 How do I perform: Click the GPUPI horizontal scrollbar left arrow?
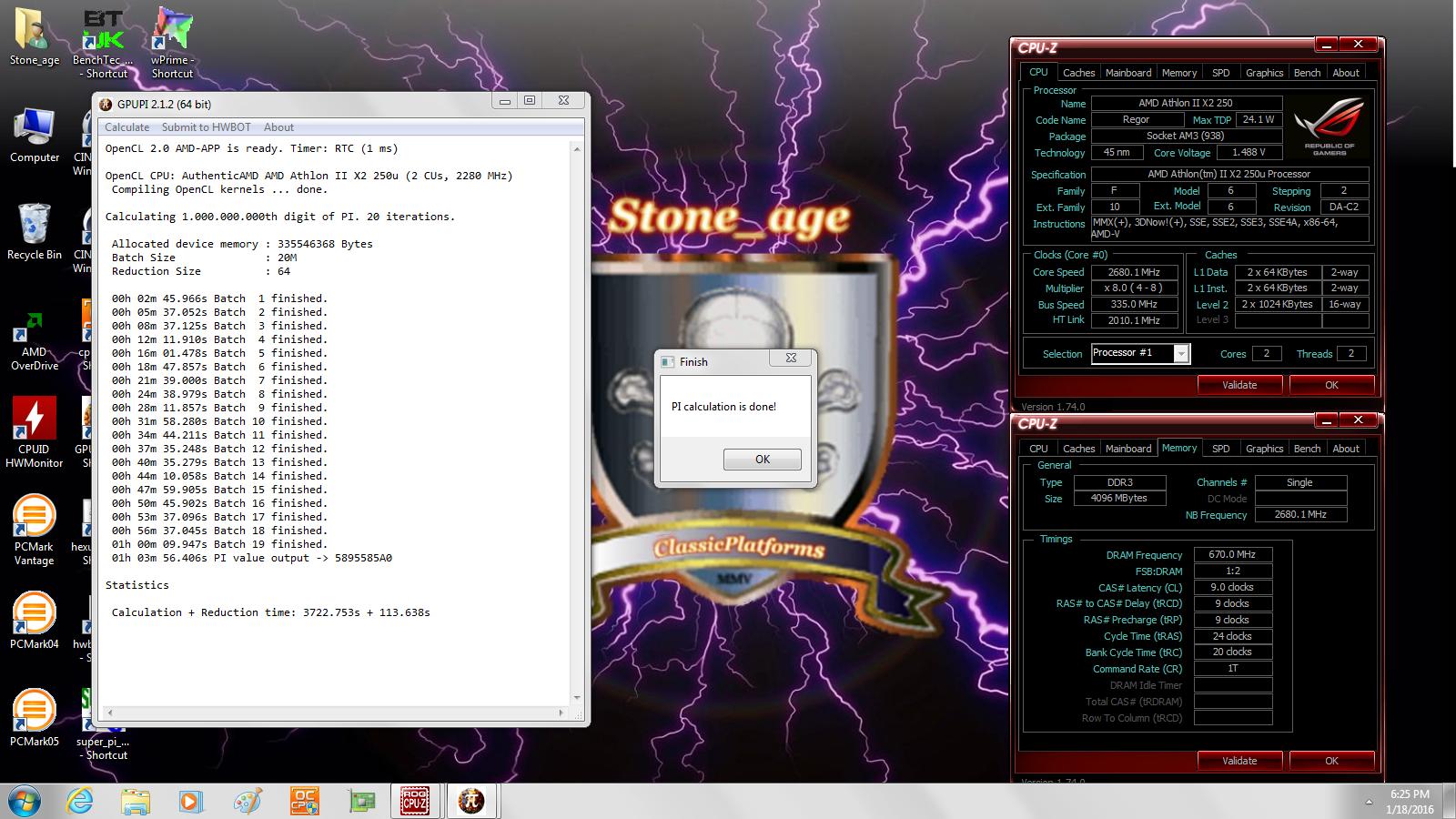[x=109, y=713]
